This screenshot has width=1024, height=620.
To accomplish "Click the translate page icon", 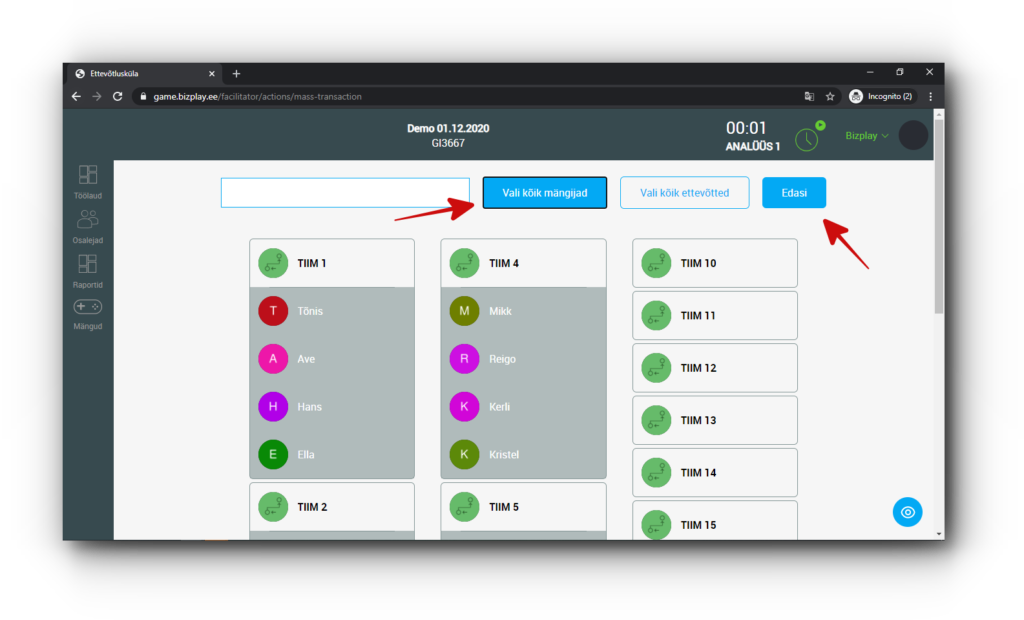I will tap(809, 97).
